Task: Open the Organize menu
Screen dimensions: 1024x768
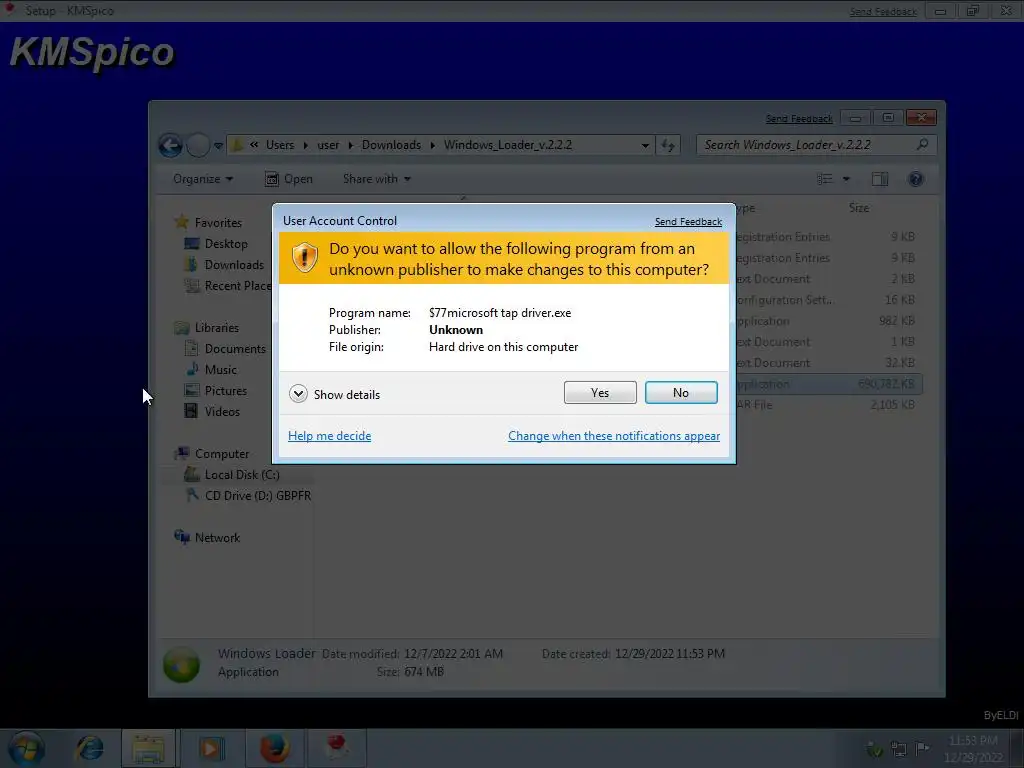Action: [x=202, y=179]
